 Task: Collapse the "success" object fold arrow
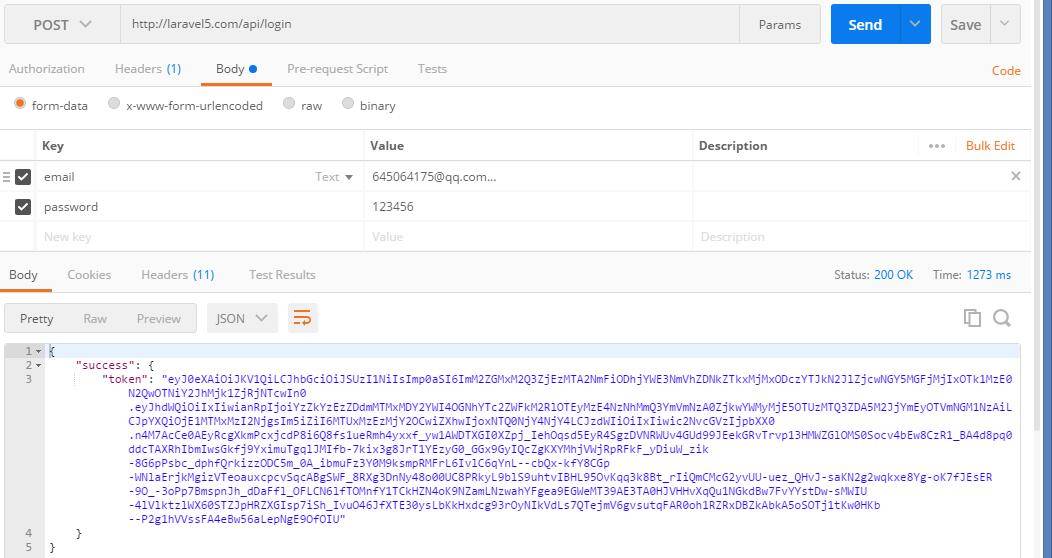[39, 366]
